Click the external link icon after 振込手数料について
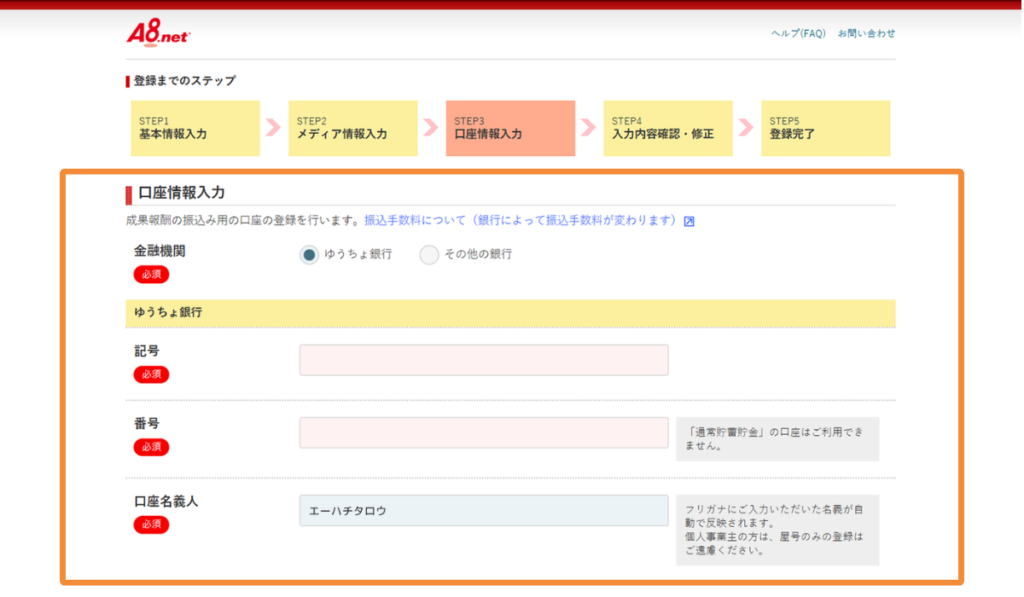The height and width of the screenshot is (597, 1024). pyautogui.click(x=687, y=220)
